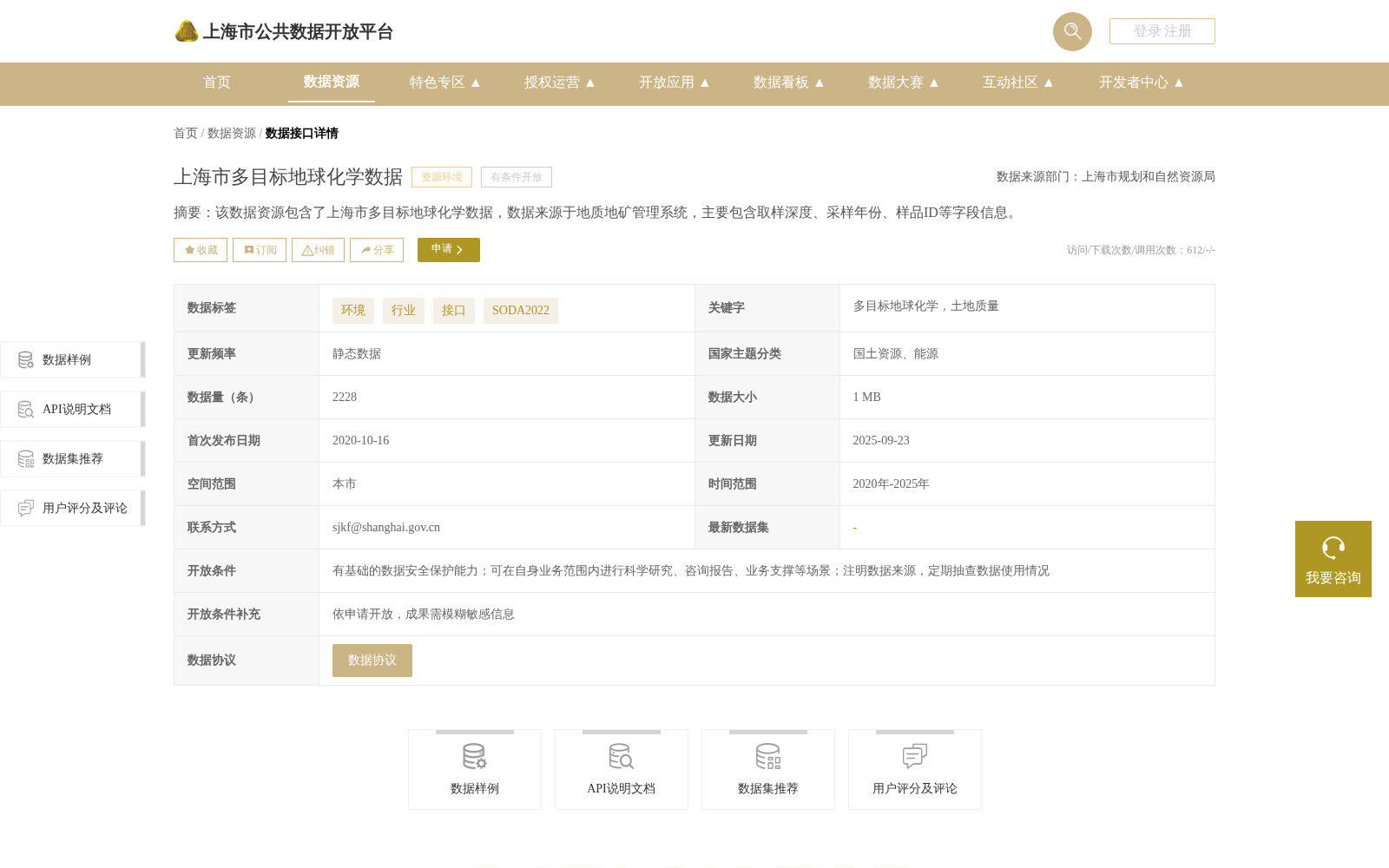Select the 数据资源 navigation tab
This screenshot has height=868, width=1389.
tap(332, 82)
